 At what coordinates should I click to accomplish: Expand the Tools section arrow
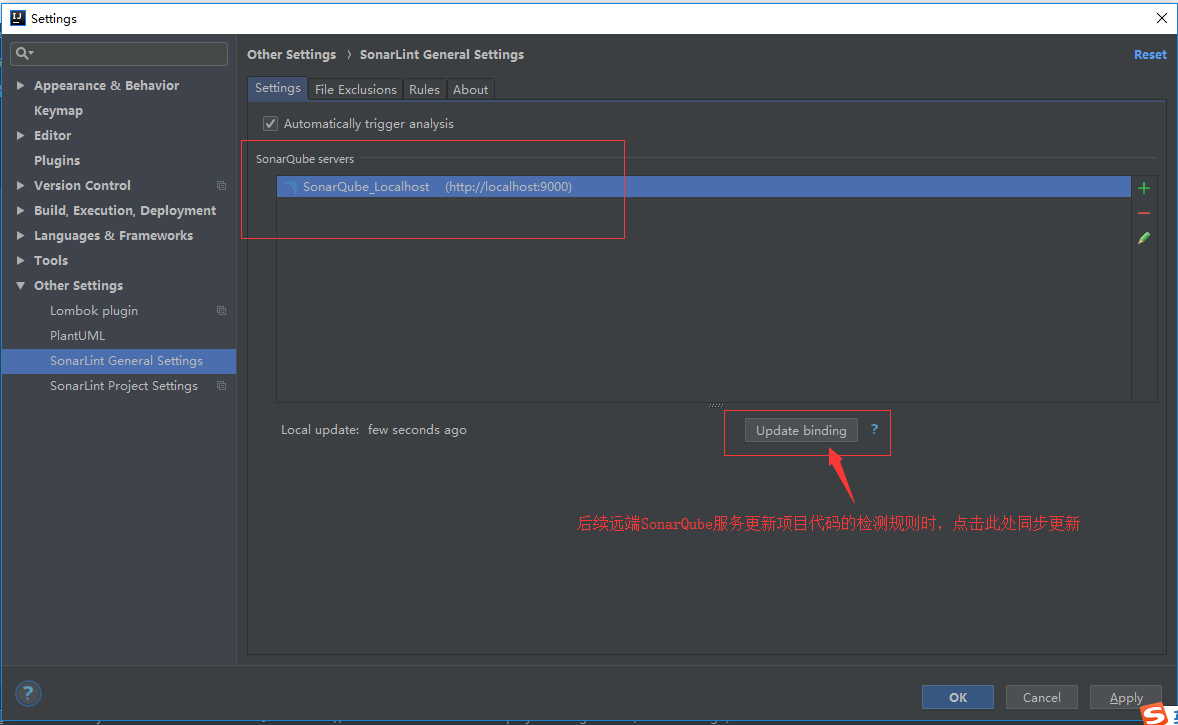tap(20, 260)
